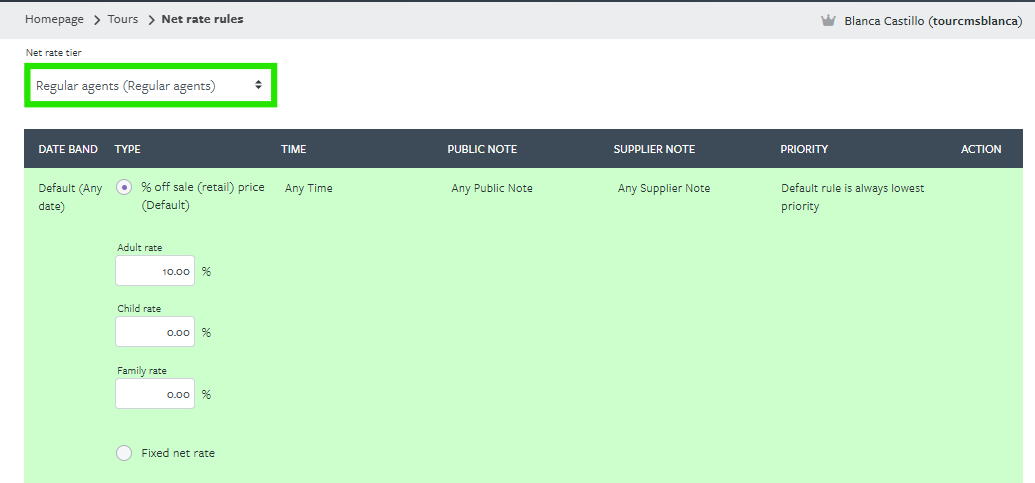The image size is (1035, 483).
Task: Click the 'Net rate tier' label
Action: pos(53,51)
